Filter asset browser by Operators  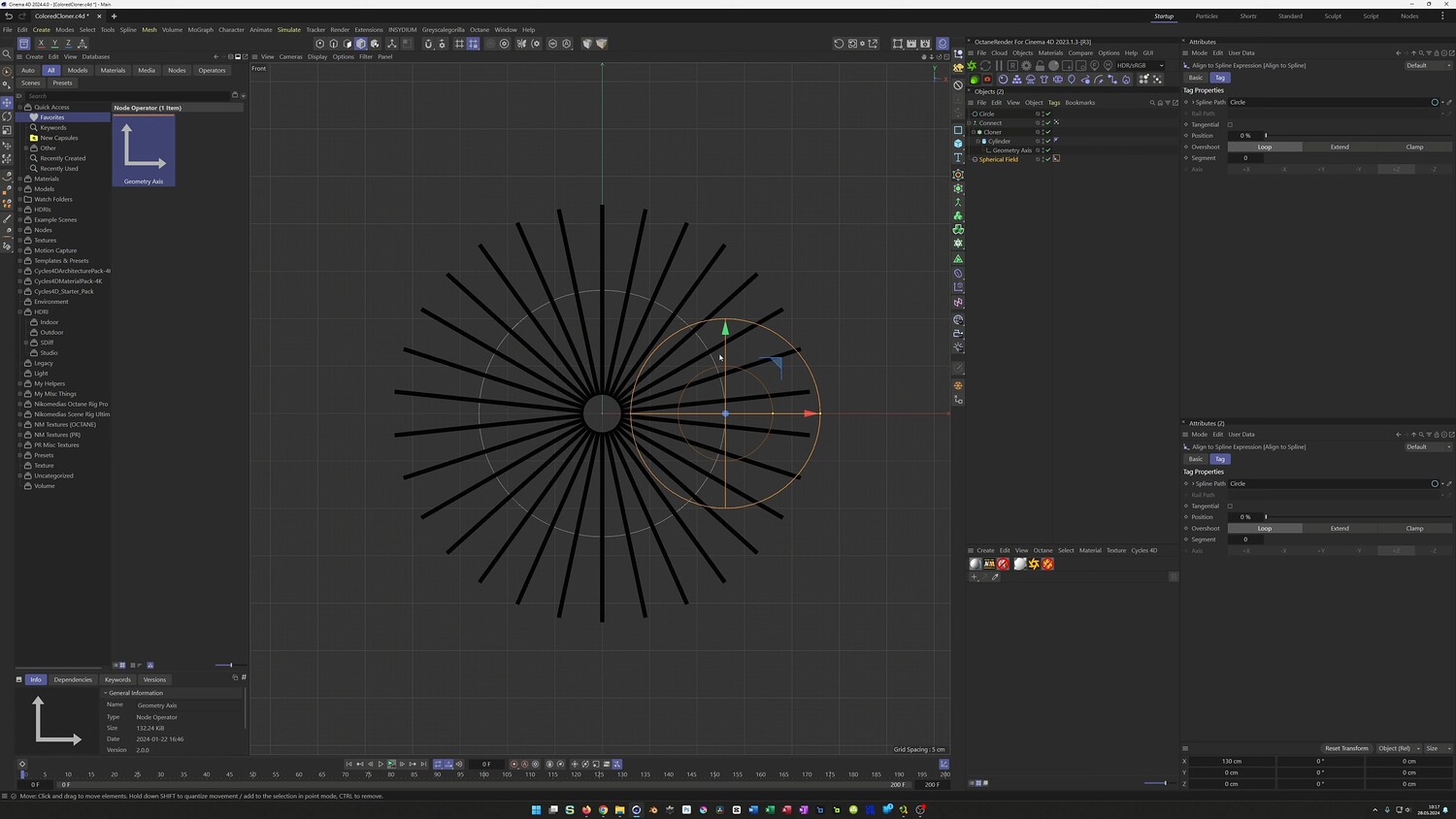(212, 70)
